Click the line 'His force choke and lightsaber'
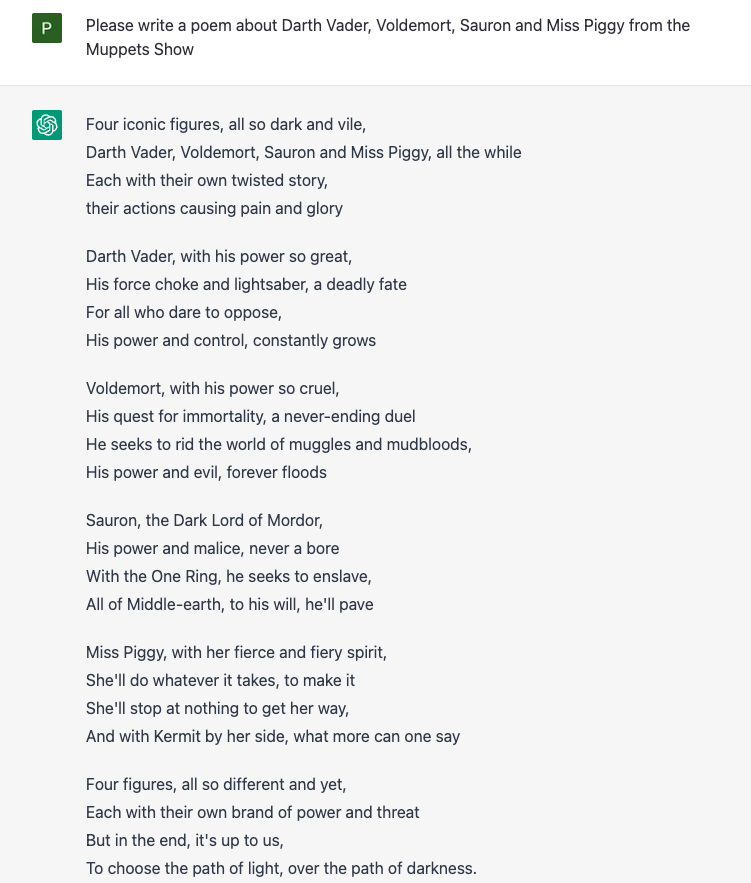The width and height of the screenshot is (751, 883). [x=246, y=284]
